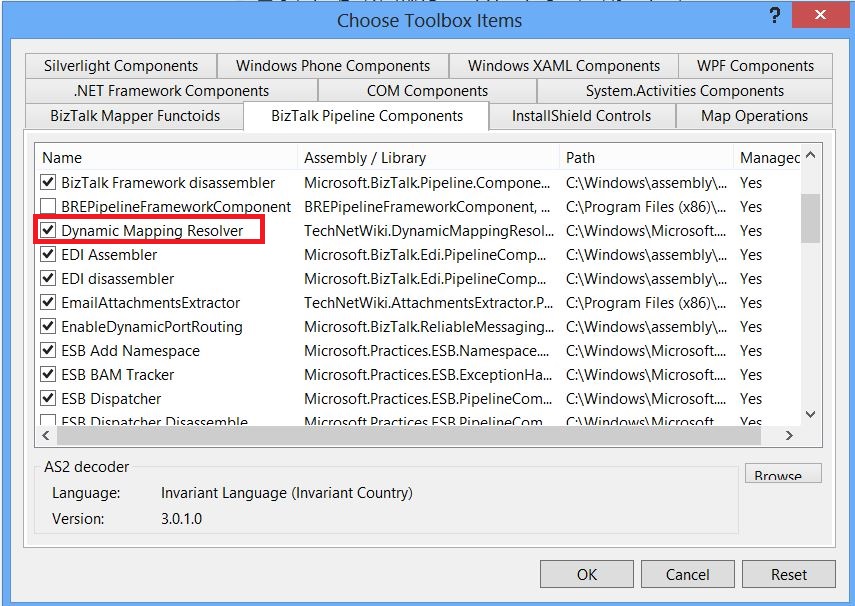Select the EmailAttachmentsExtractor row name
The image size is (855, 606).
(x=150, y=303)
